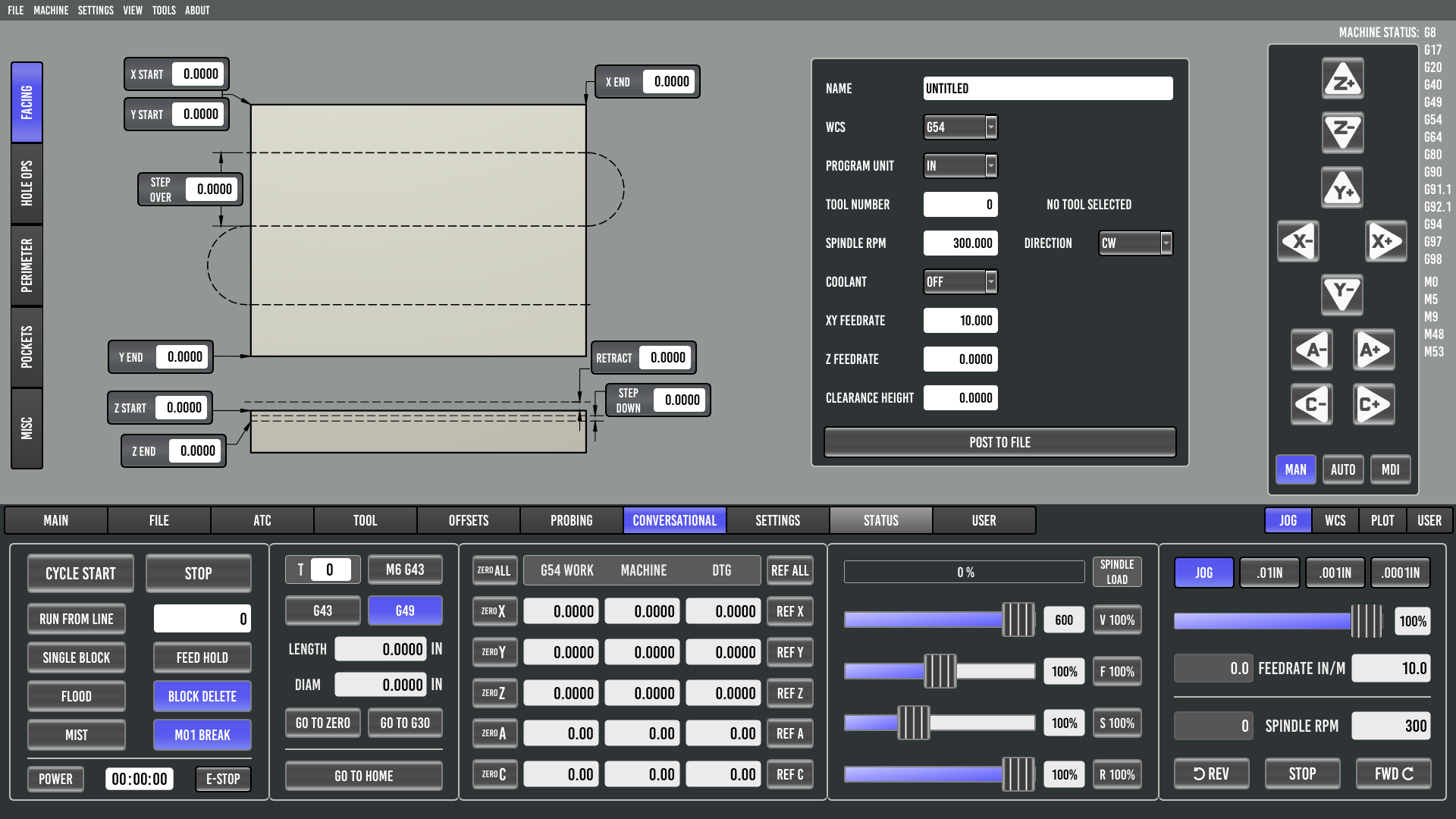Click the A+ rotary jog arrow
Image resolution: width=1456 pixels, height=819 pixels.
[x=1373, y=350]
